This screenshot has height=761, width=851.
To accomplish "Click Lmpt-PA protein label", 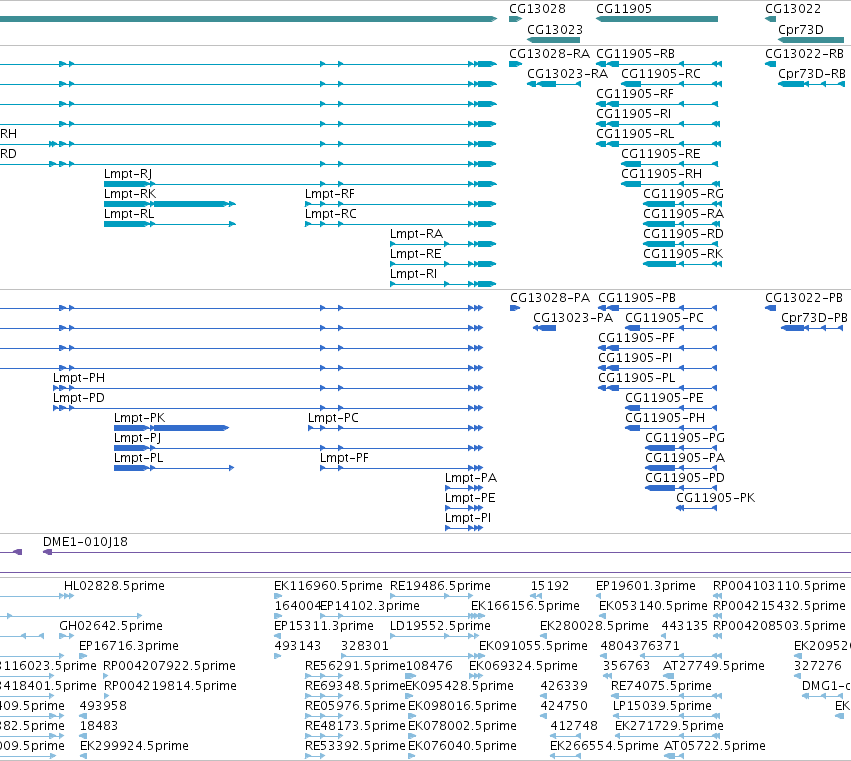I will (x=471, y=479).
